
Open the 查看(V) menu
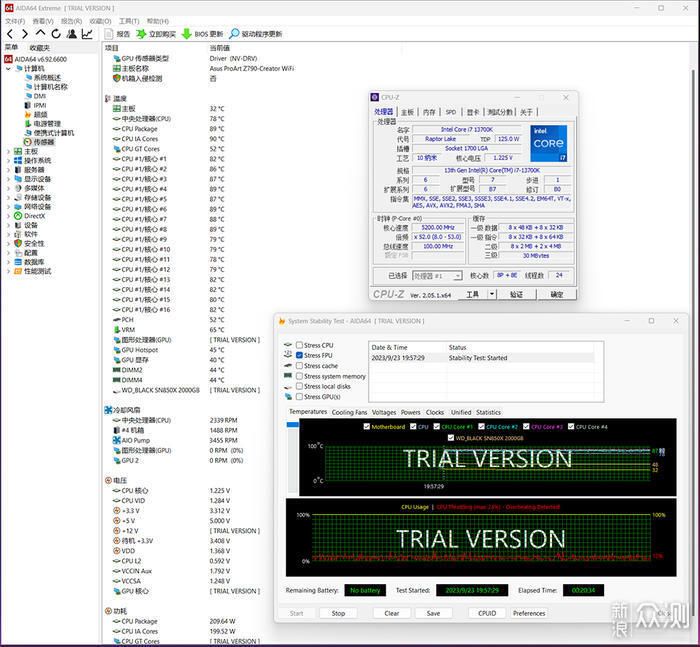(43, 21)
